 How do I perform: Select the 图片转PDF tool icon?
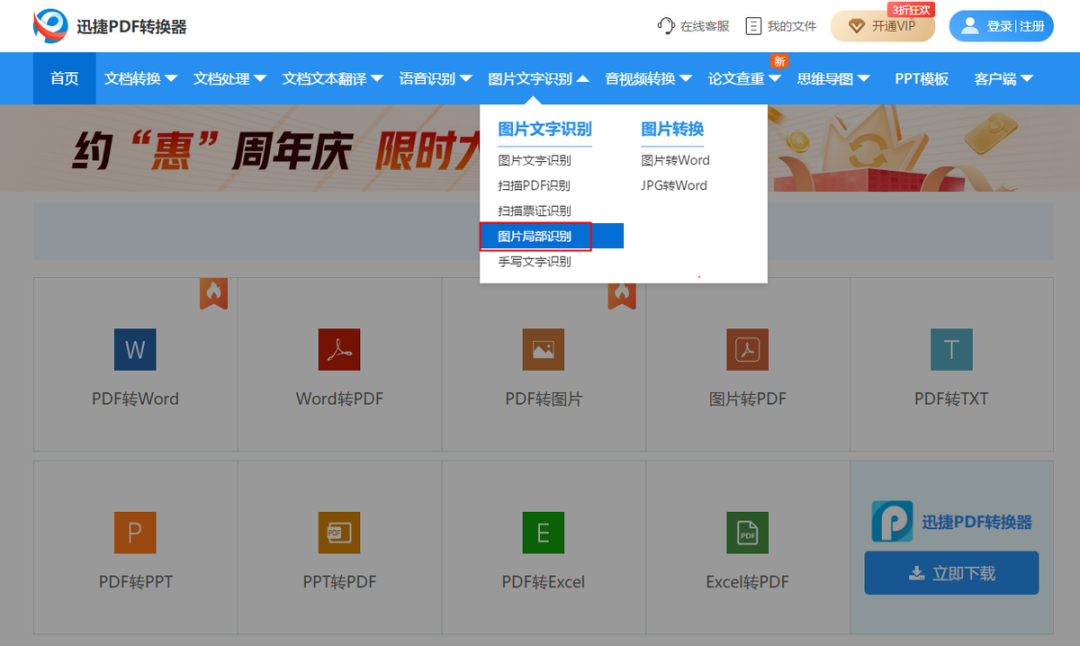point(747,349)
